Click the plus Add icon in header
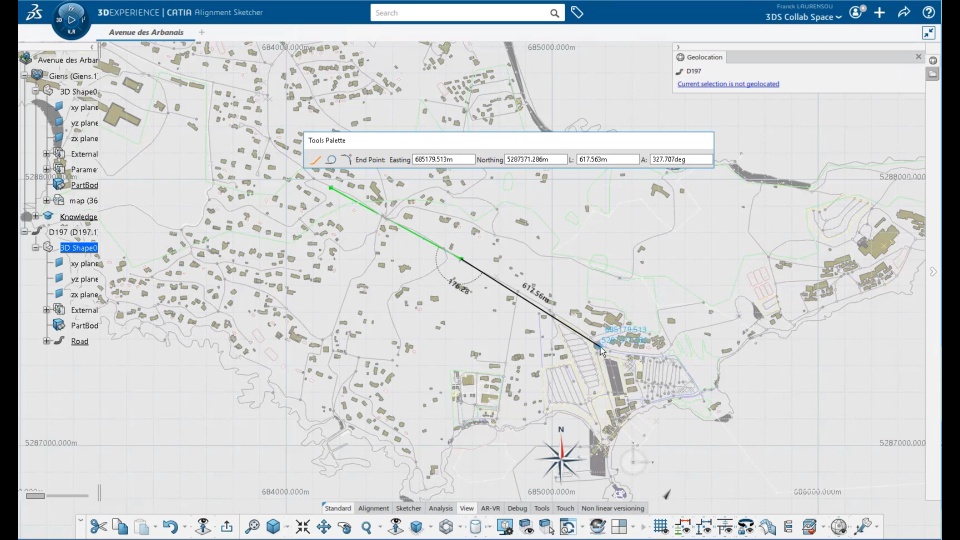The height and width of the screenshot is (540, 960). point(880,12)
